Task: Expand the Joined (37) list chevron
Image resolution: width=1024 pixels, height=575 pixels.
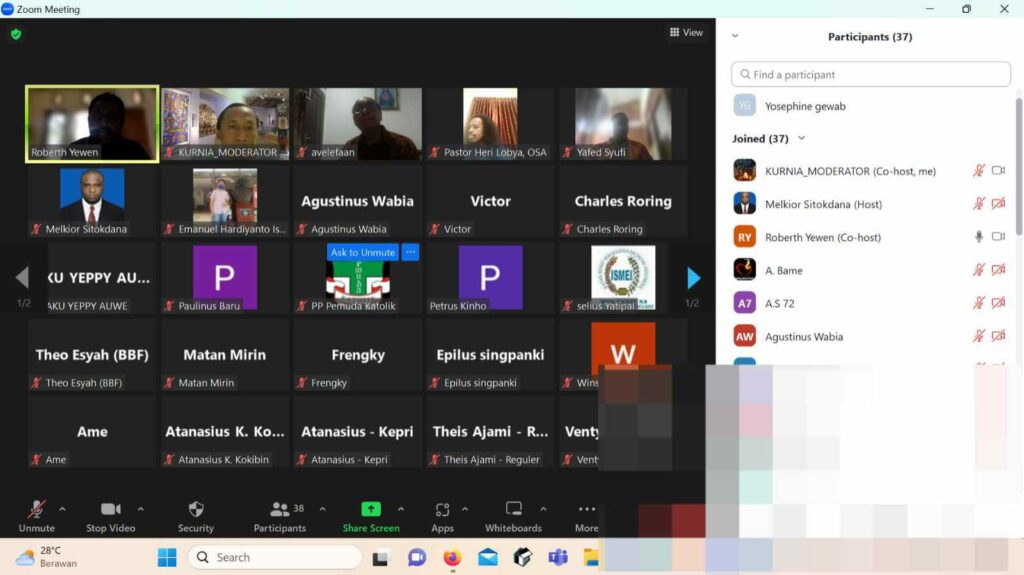Action: coord(801,139)
